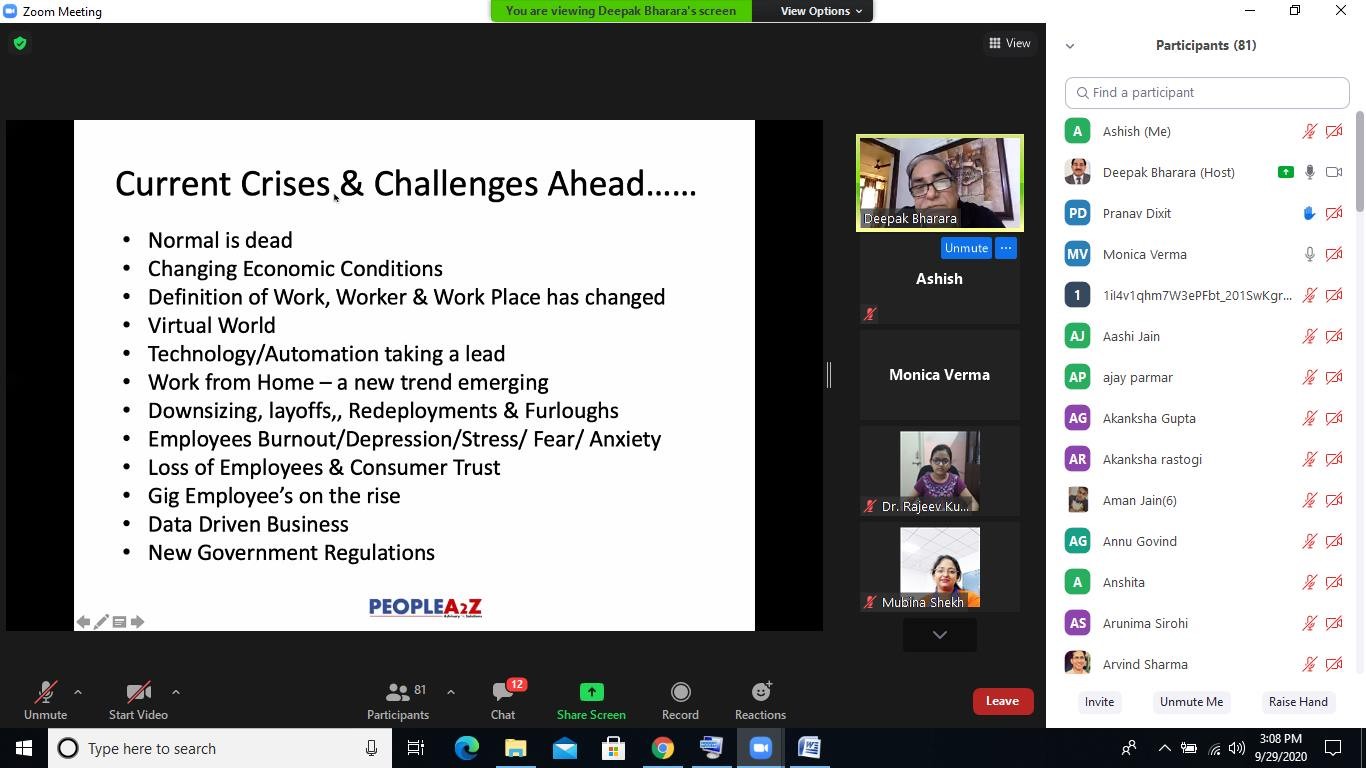Click the Raise Hand button
Image resolution: width=1366 pixels, height=768 pixels.
pyautogui.click(x=1298, y=702)
